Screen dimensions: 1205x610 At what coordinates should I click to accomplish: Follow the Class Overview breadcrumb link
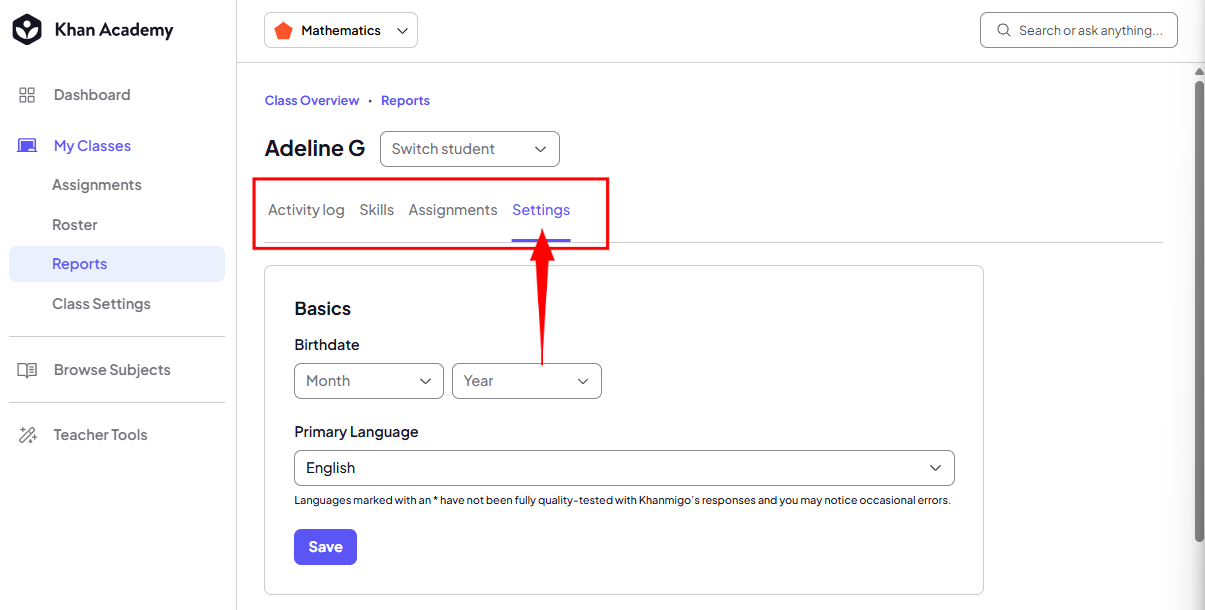(x=312, y=101)
